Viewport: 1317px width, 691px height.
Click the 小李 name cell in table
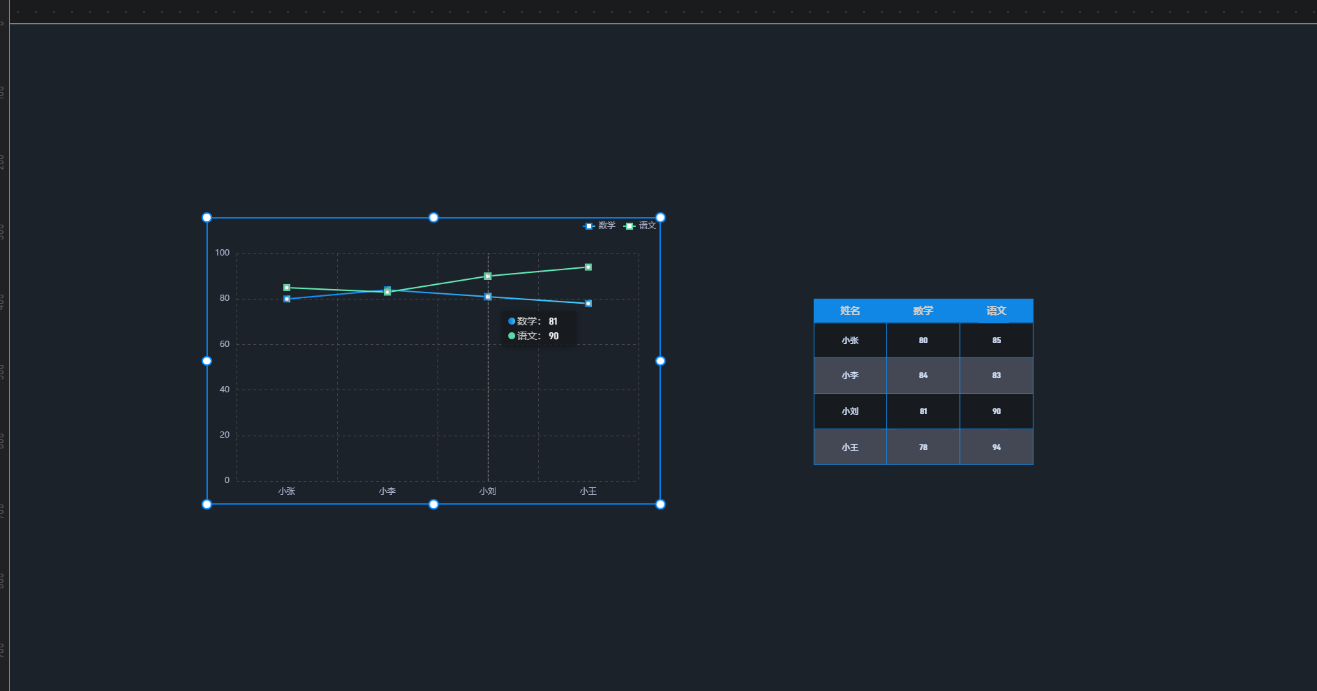[850, 376]
